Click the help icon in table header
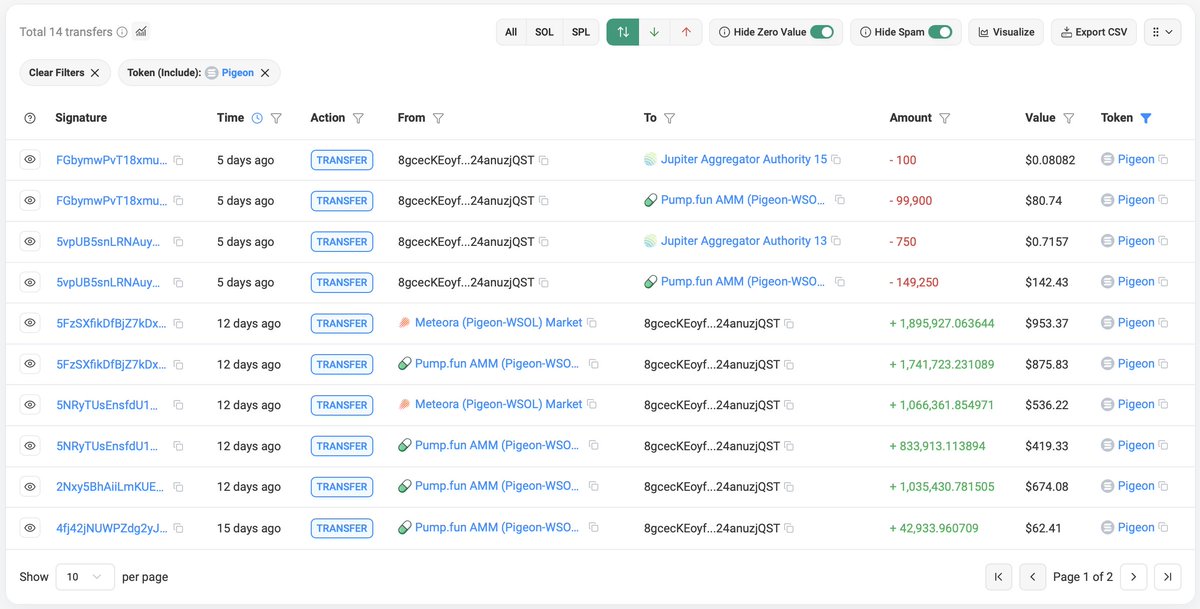The height and width of the screenshot is (609, 1200). pyautogui.click(x=30, y=118)
